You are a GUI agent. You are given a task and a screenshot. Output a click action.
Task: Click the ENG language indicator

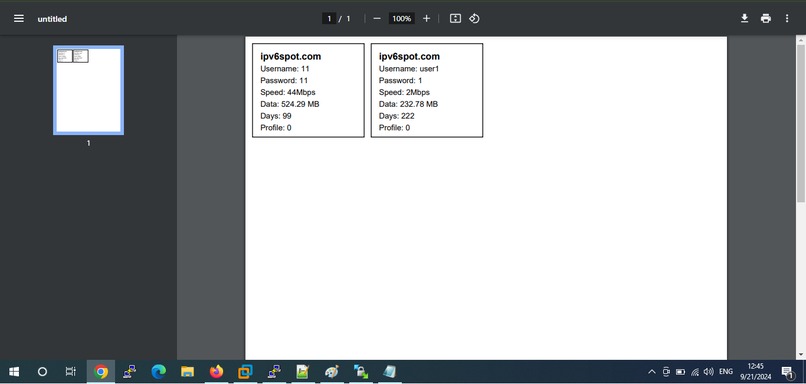725,371
